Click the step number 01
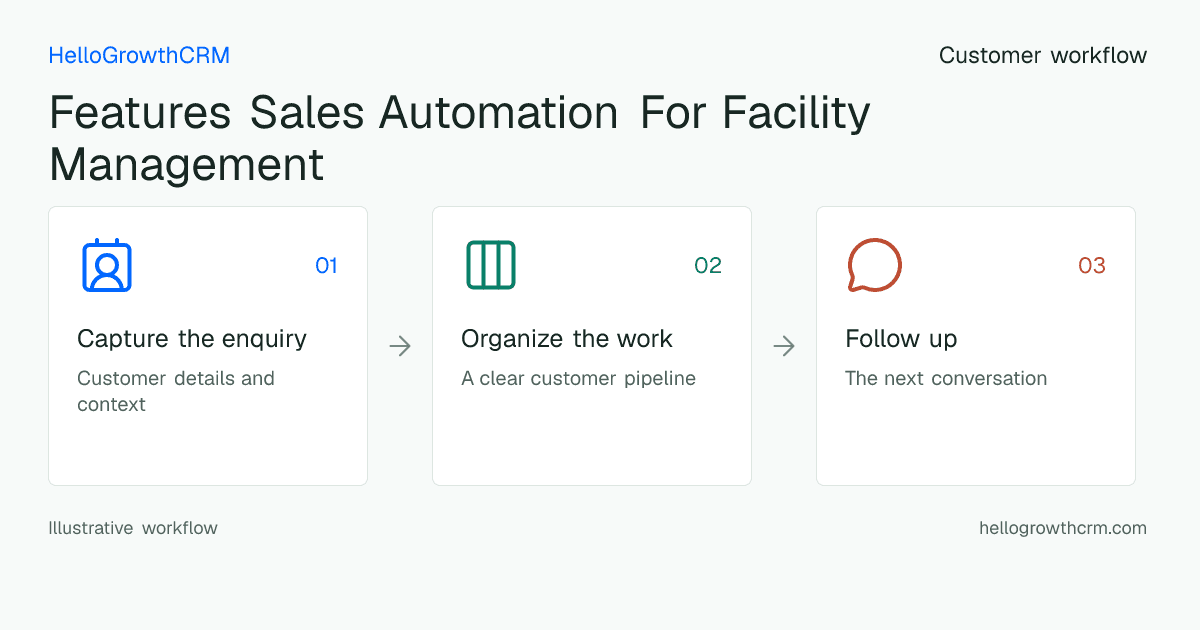The image size is (1200, 630). 326,265
